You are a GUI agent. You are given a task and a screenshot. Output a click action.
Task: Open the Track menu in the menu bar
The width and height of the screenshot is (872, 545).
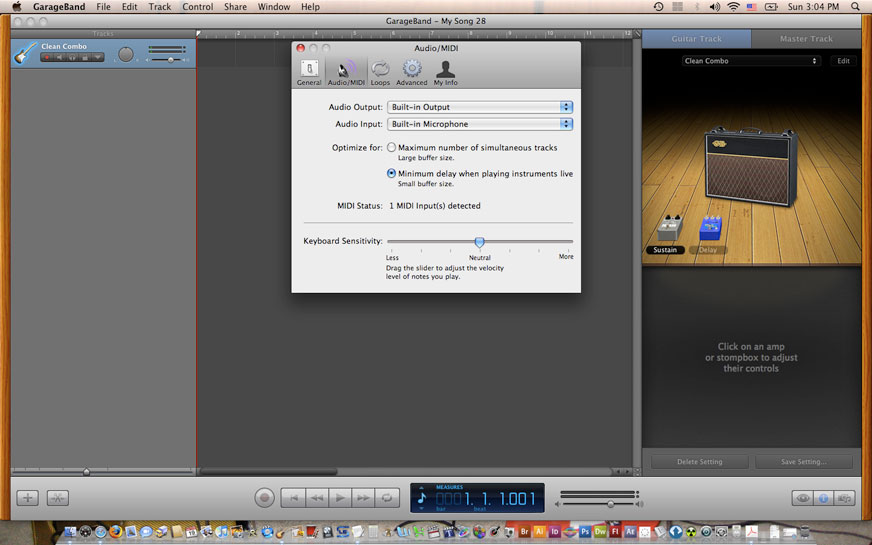coord(160,7)
